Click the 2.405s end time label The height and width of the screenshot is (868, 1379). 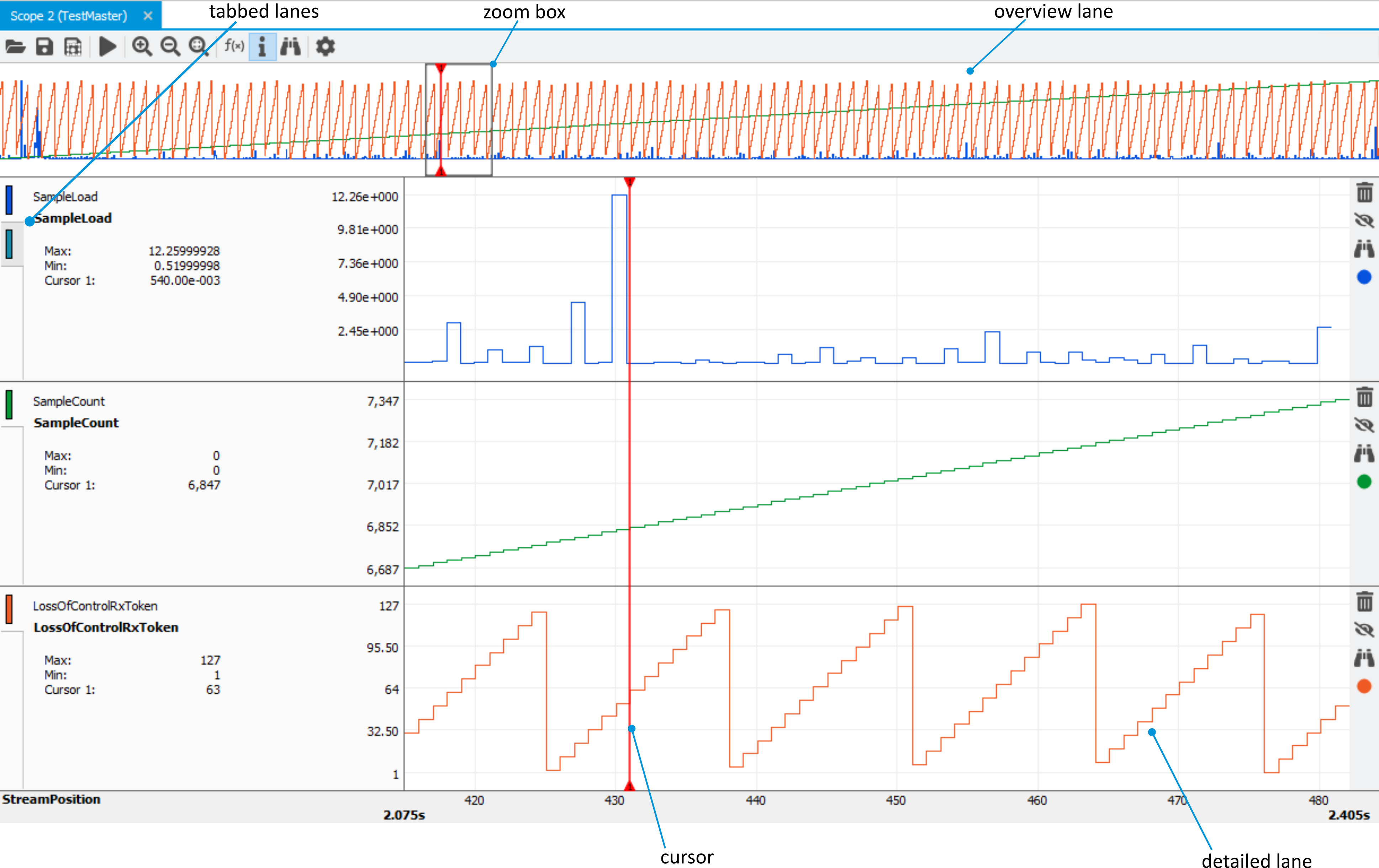point(1349,815)
